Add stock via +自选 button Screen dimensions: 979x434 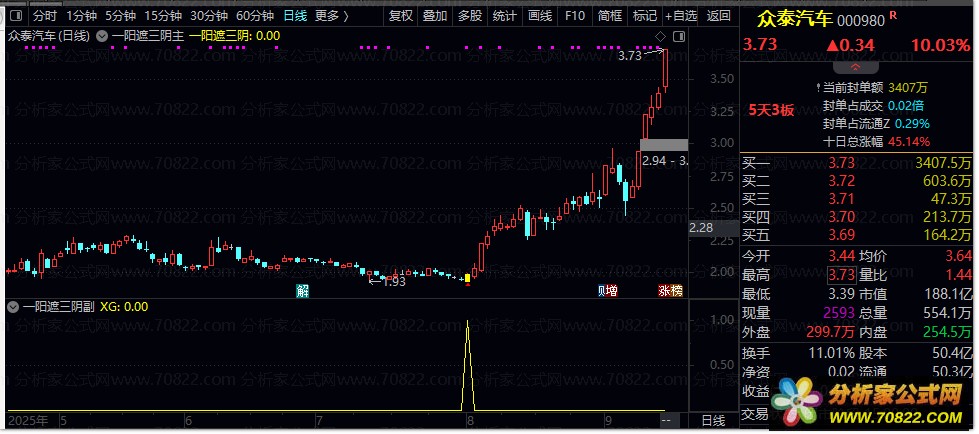click(x=681, y=16)
